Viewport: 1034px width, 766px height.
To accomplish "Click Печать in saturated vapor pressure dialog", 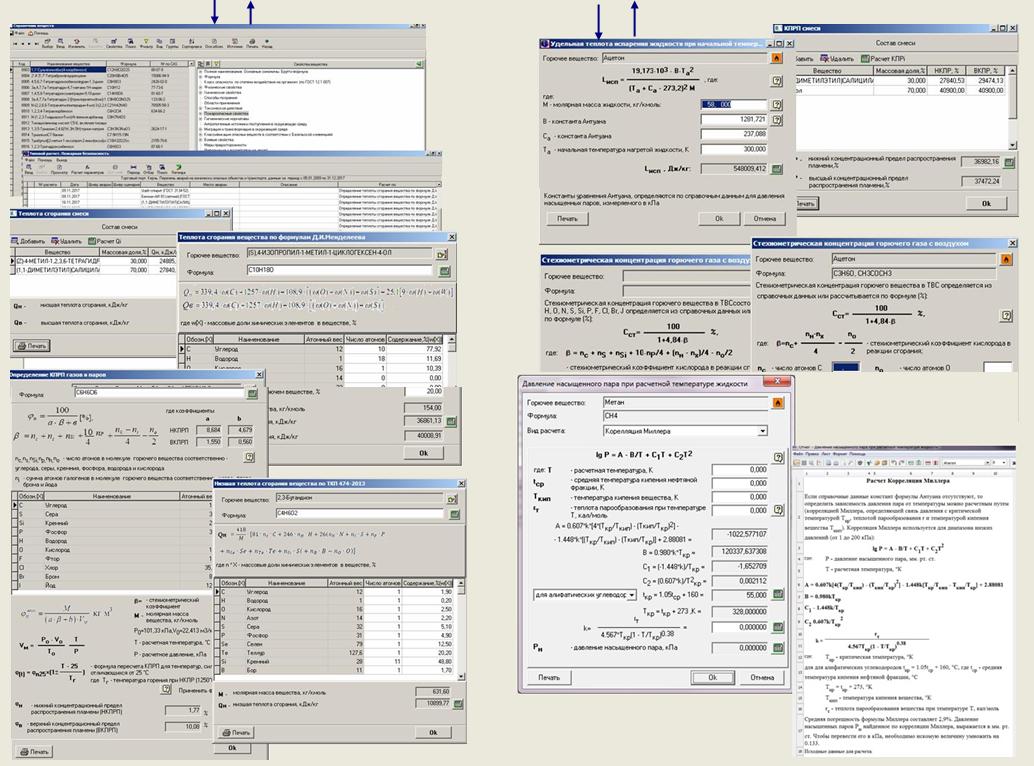I will pos(548,677).
